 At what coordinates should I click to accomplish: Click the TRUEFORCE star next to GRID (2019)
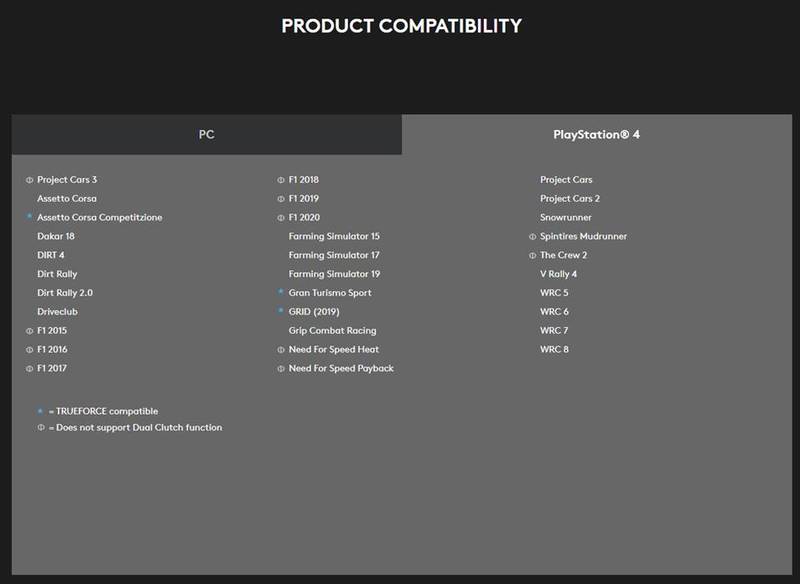tap(281, 311)
